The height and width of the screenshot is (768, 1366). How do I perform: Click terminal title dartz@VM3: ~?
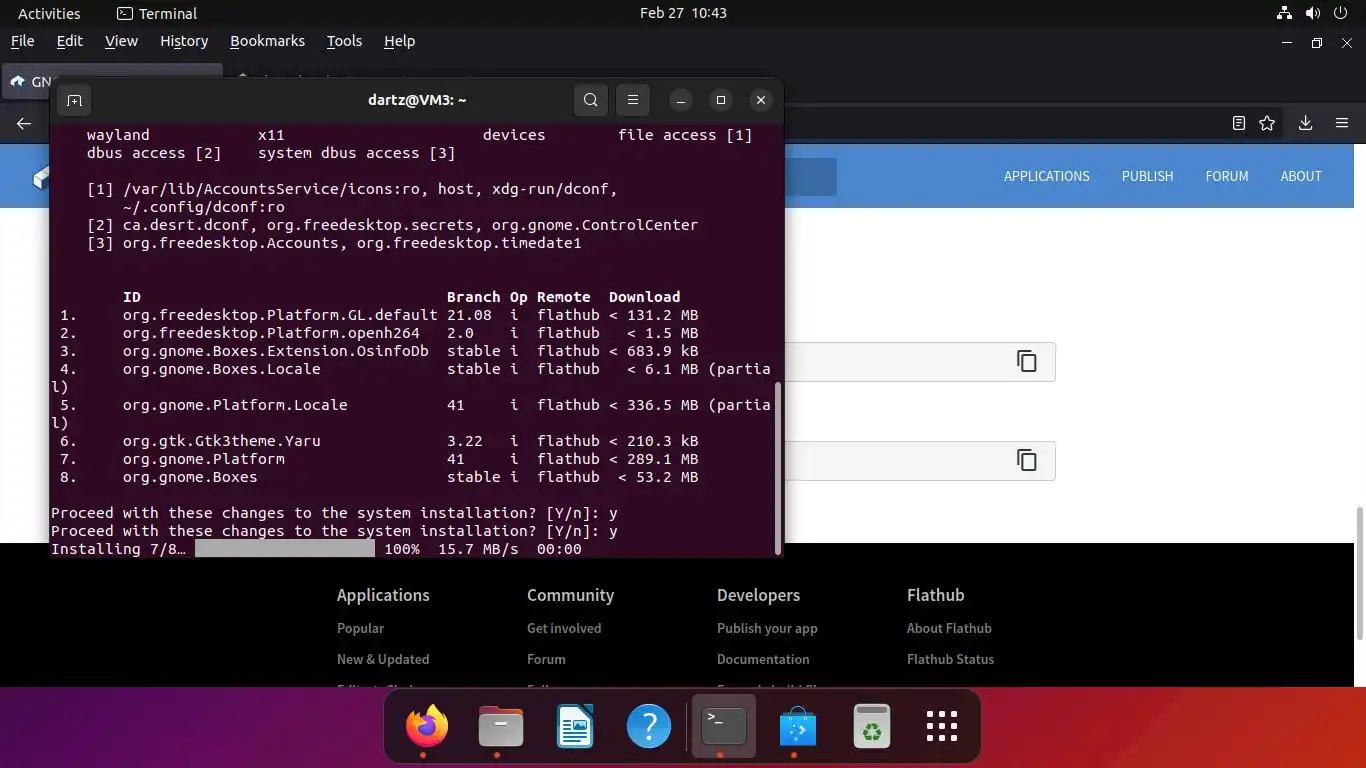[x=417, y=100]
